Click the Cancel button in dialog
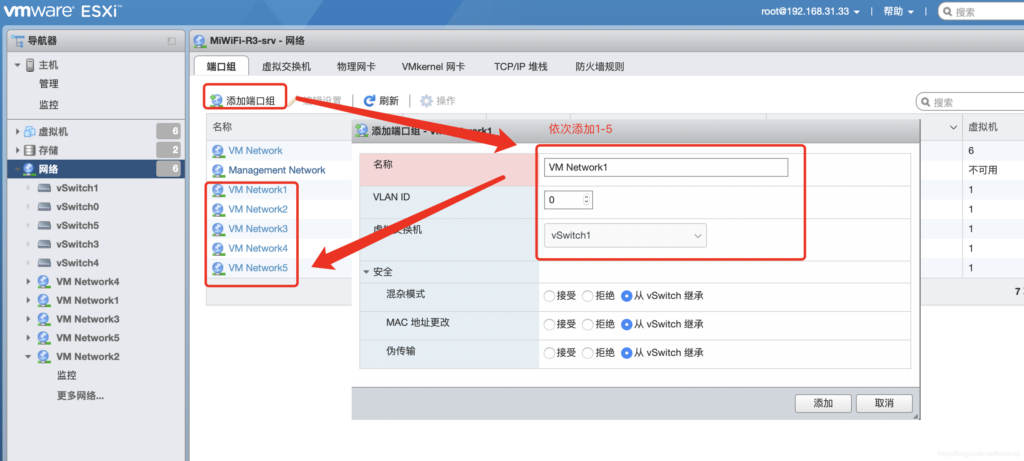1024x461 pixels. [x=884, y=403]
